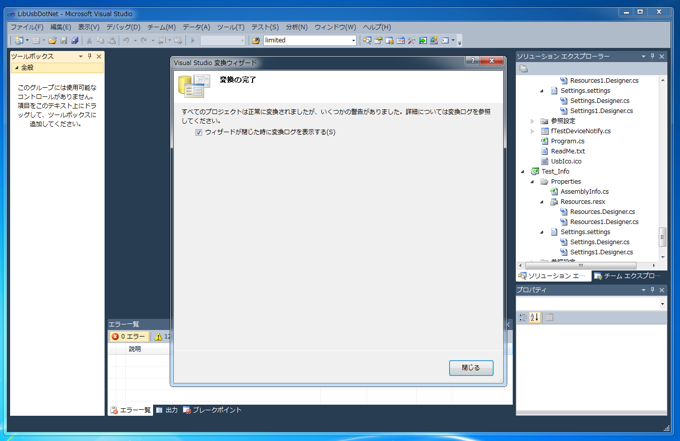680x441 pixels.
Task: Click the Find in Files icon beside limited box
Action: 256,40
